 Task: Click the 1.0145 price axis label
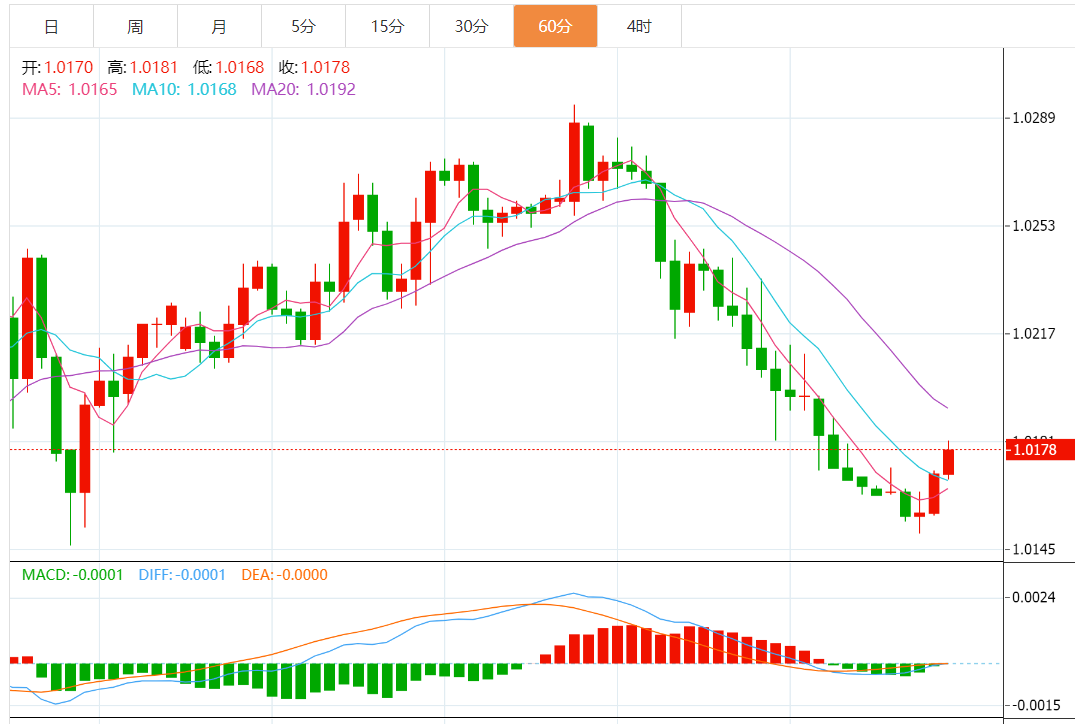point(1034,549)
